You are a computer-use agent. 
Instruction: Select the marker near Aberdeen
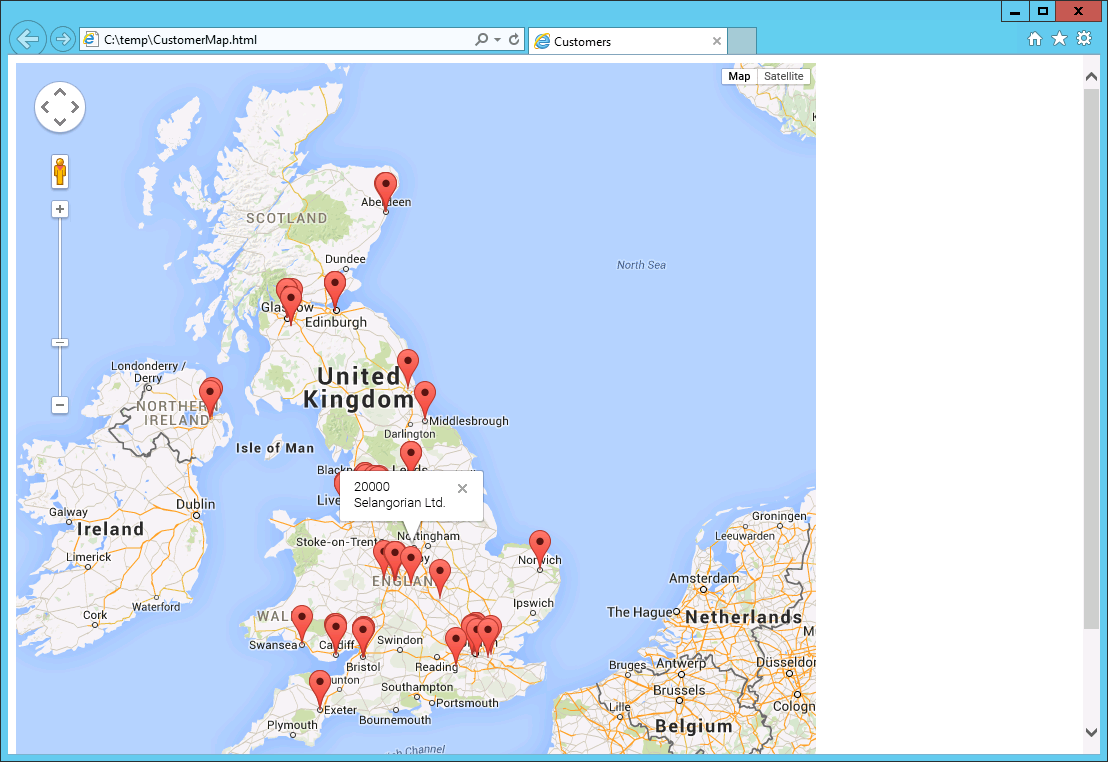(x=385, y=185)
